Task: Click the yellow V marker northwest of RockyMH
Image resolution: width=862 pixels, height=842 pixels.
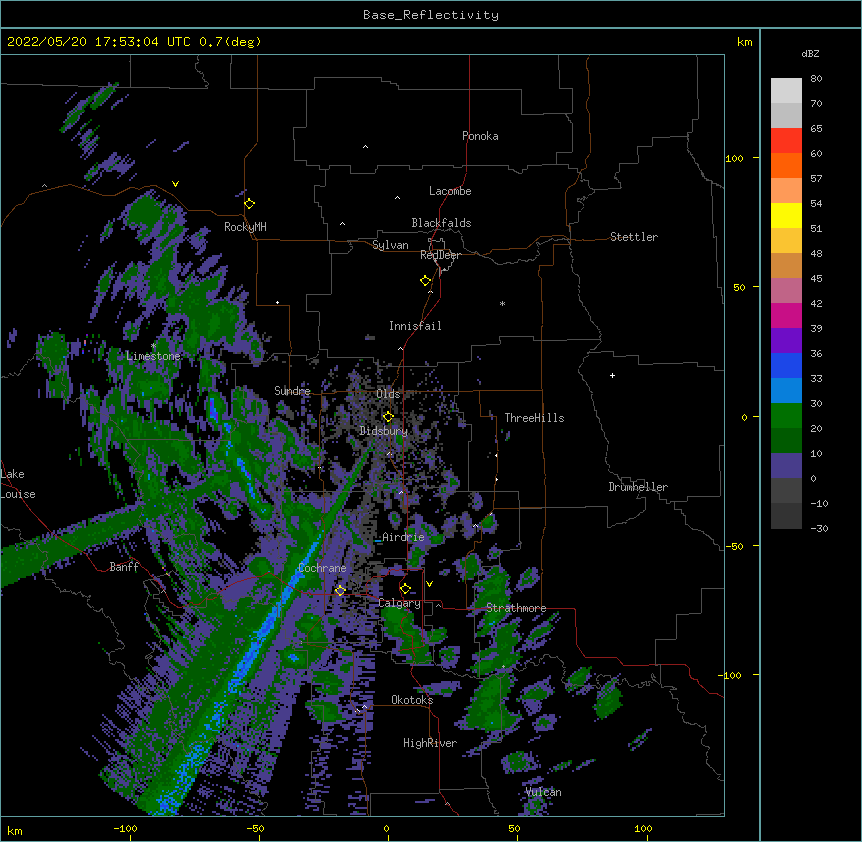Action: (x=175, y=184)
